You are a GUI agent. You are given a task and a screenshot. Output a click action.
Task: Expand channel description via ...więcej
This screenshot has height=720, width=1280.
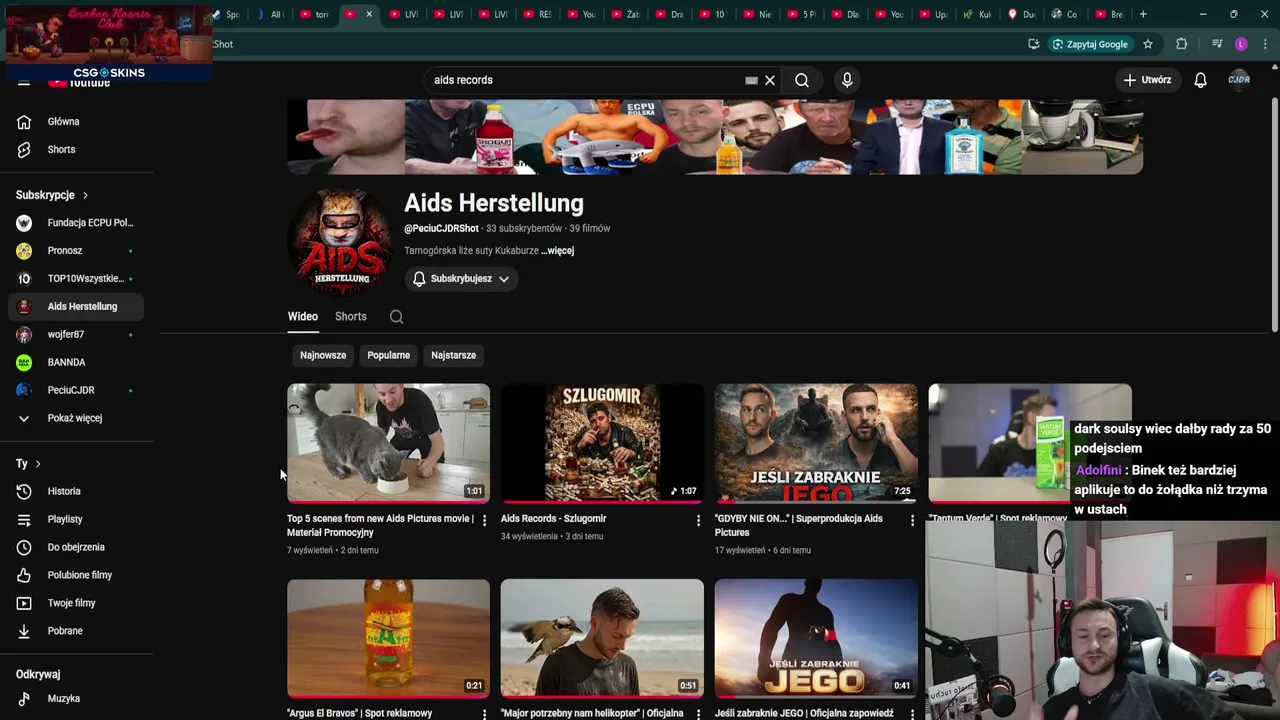click(x=558, y=251)
